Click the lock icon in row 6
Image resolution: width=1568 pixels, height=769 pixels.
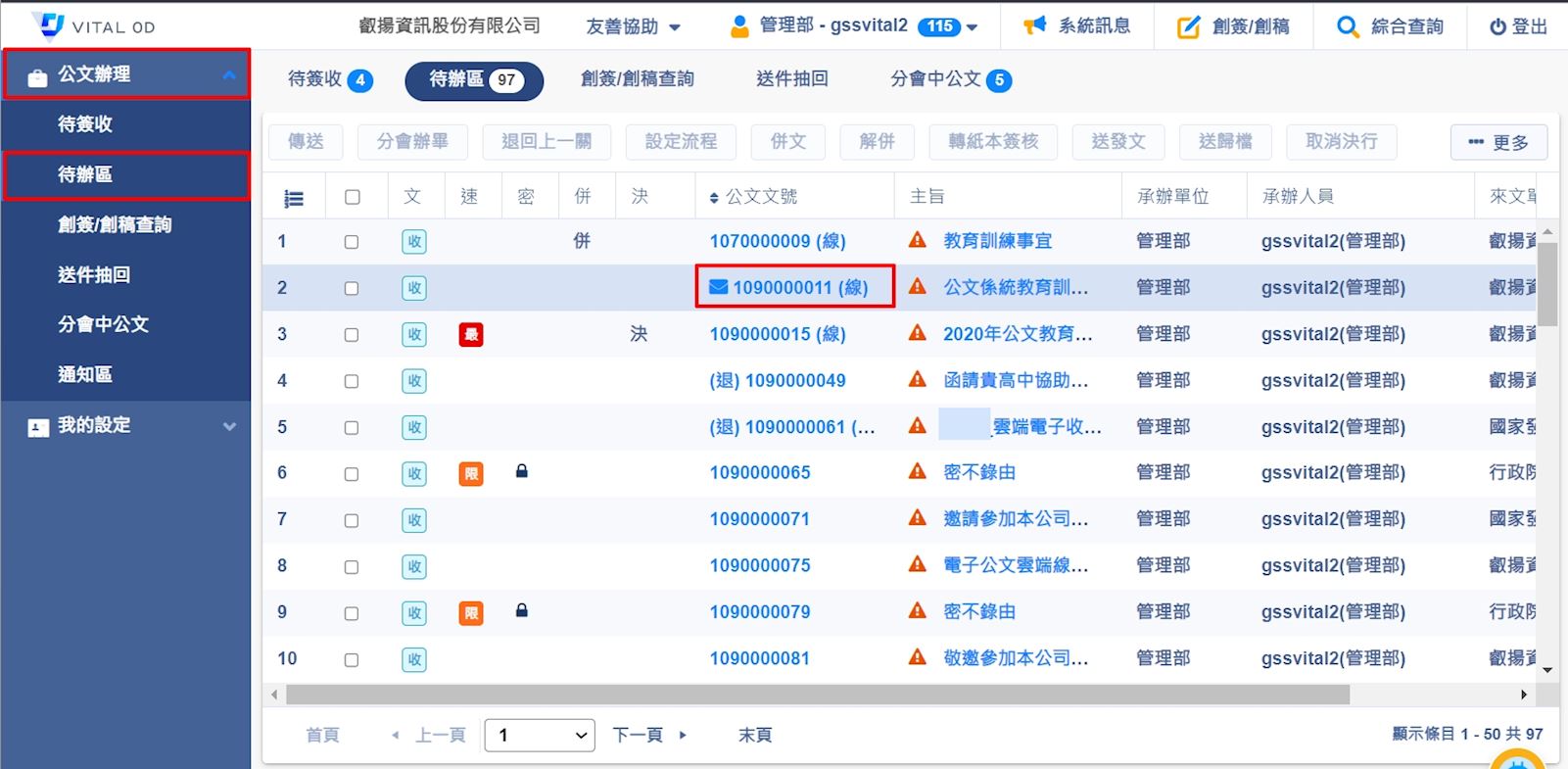[x=522, y=472]
